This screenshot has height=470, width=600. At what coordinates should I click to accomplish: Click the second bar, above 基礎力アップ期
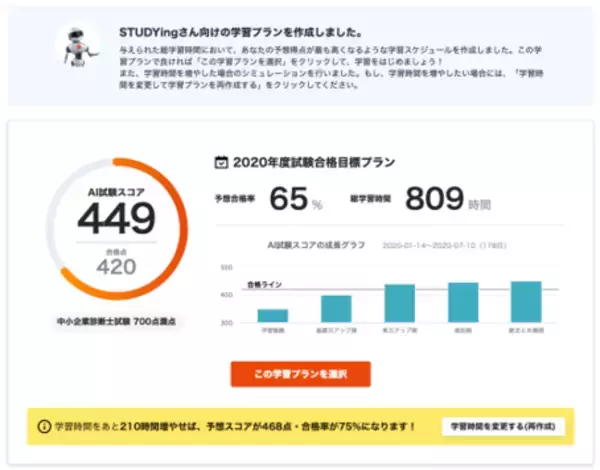(x=336, y=309)
